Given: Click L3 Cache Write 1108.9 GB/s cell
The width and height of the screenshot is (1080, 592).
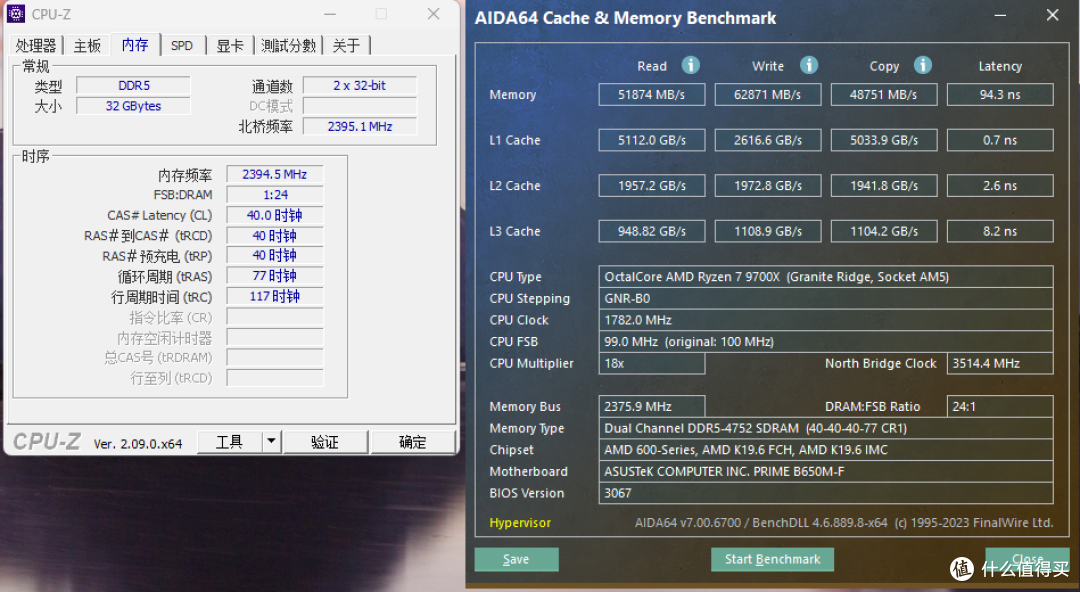Looking at the screenshot, I should click(768, 231).
